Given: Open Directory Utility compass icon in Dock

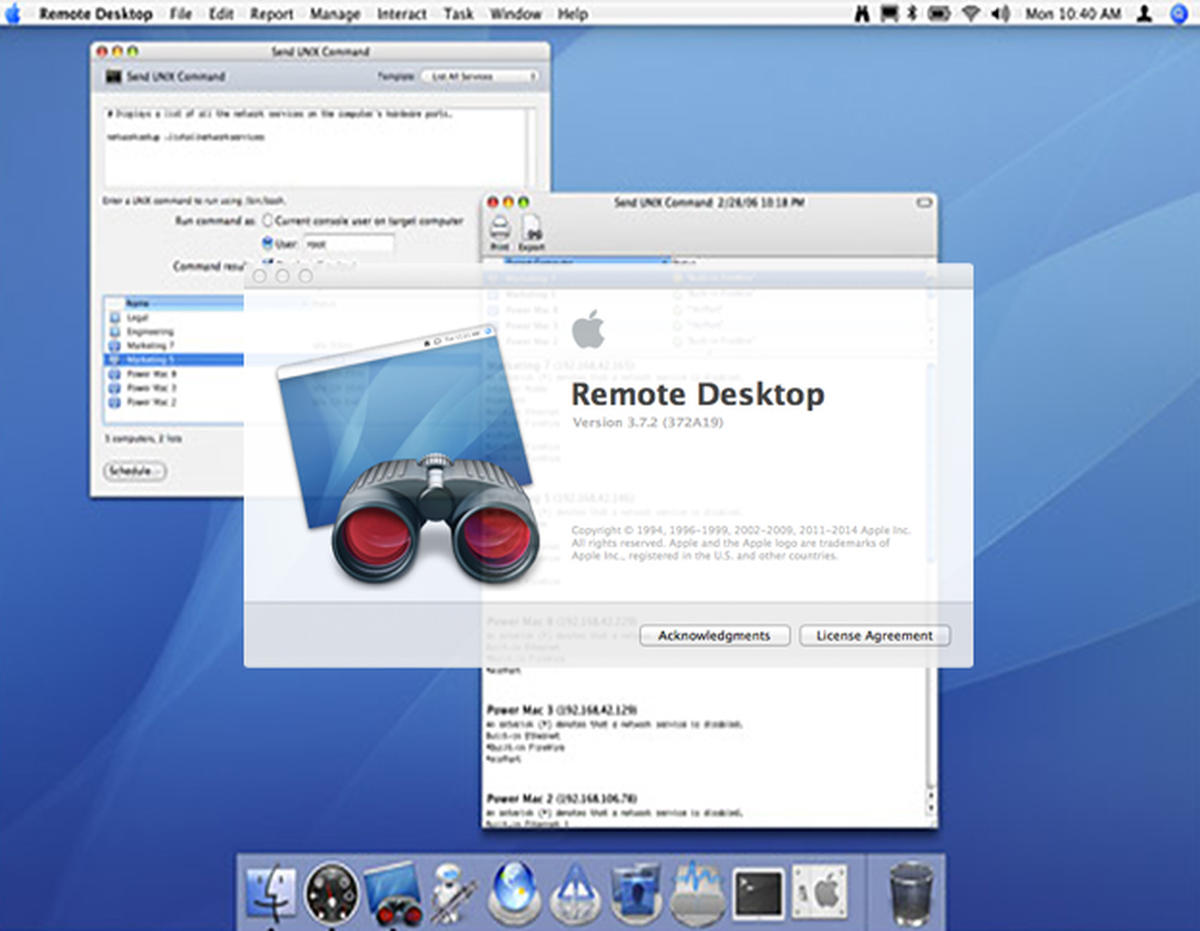Looking at the screenshot, I should (576, 891).
